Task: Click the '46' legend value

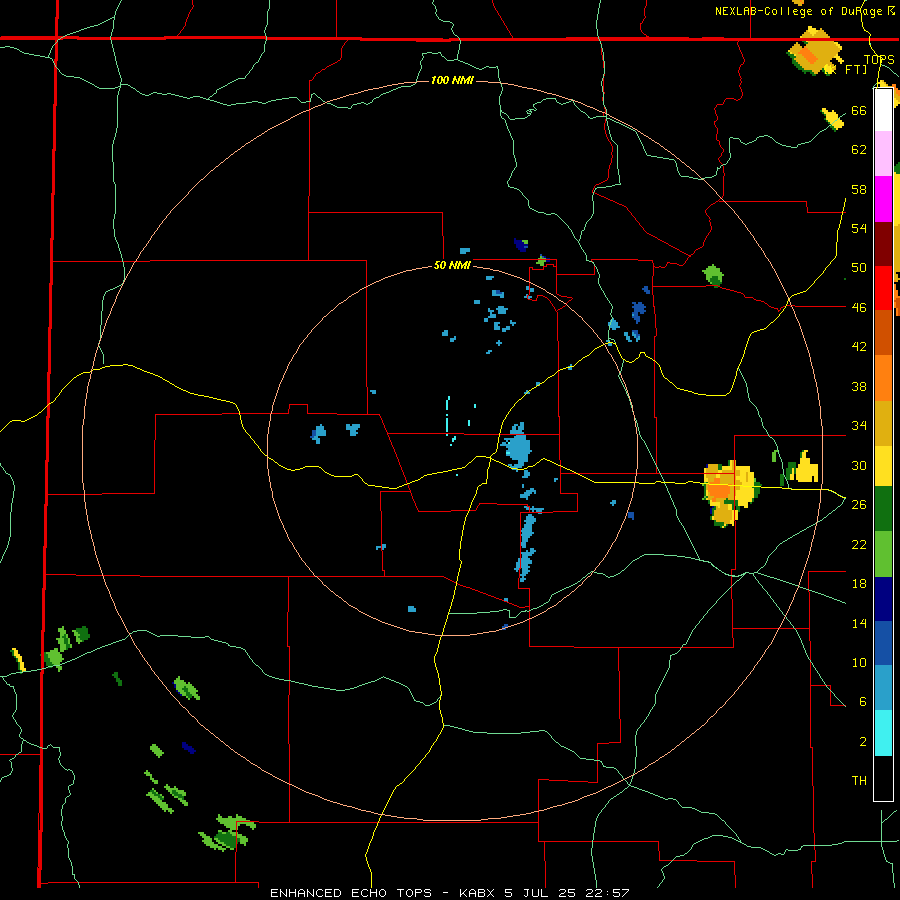Action: [x=859, y=308]
